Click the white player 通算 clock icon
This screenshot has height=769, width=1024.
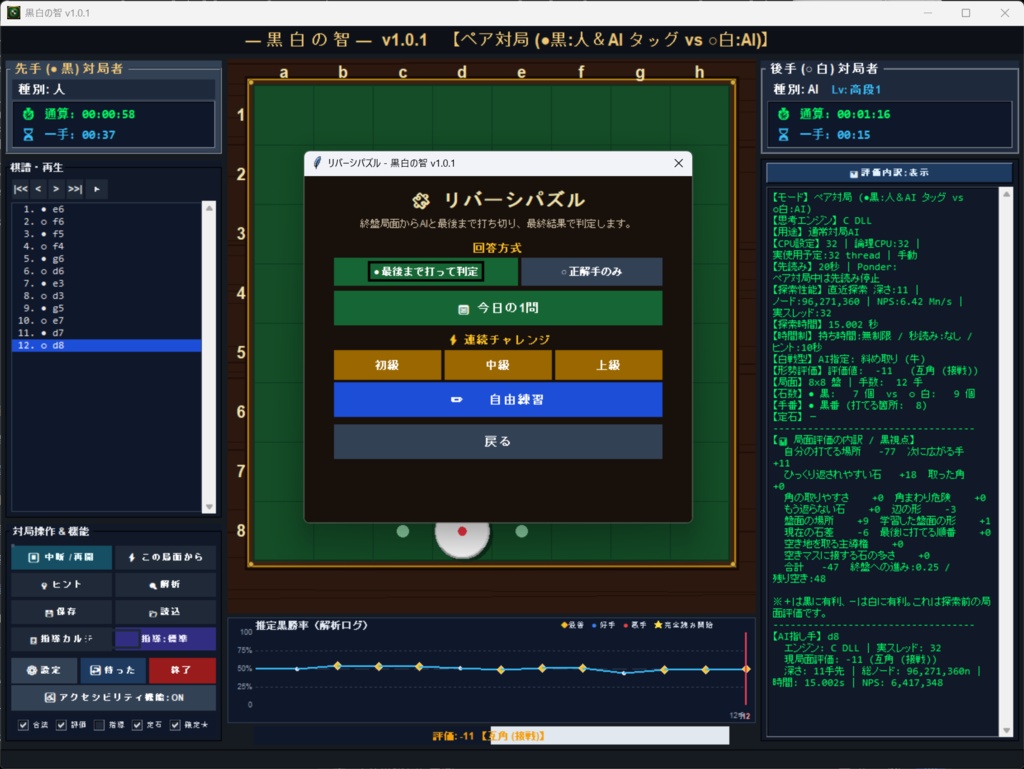[784, 114]
